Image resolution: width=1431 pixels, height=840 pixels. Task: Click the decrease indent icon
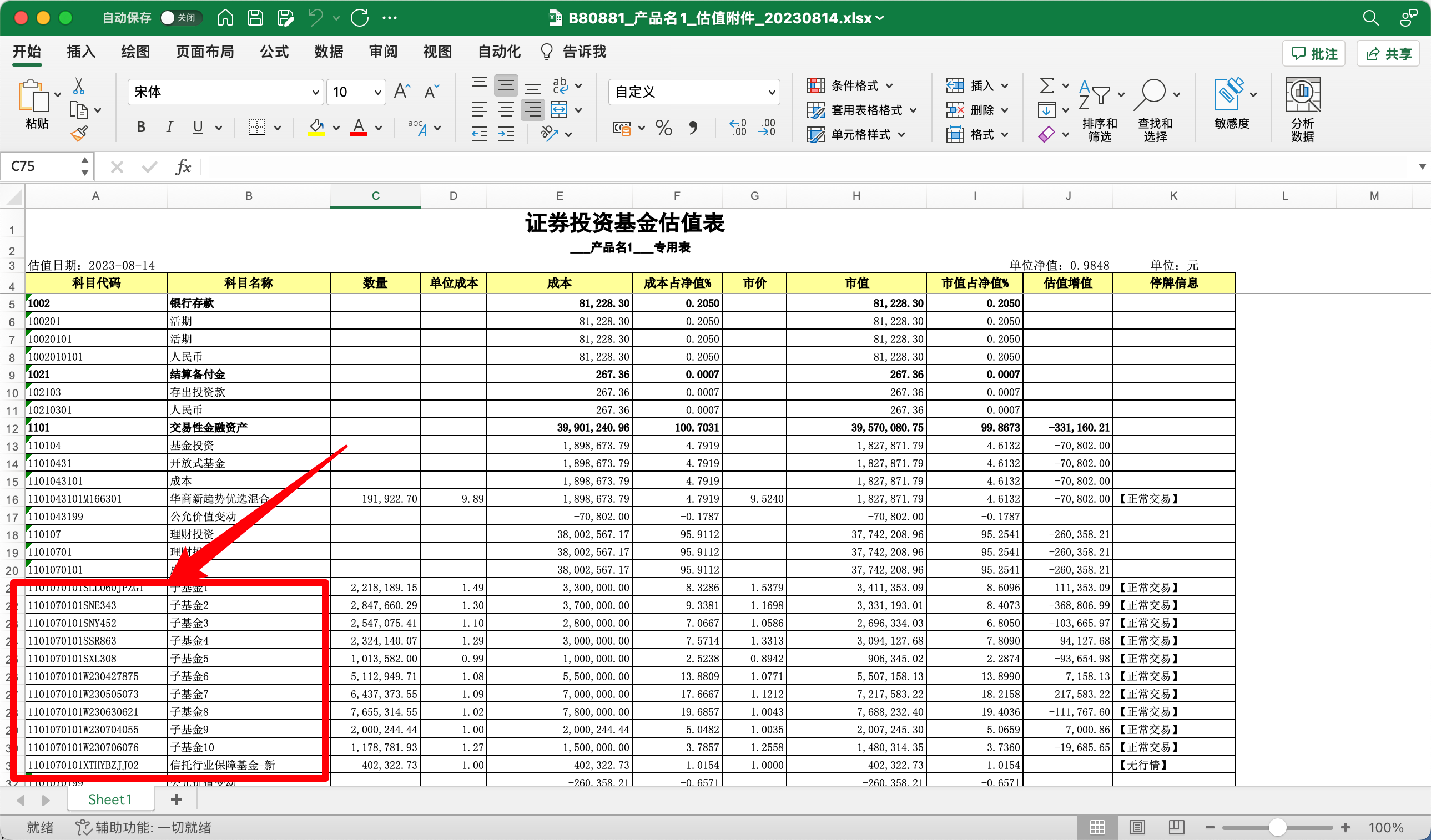pyautogui.click(x=480, y=134)
